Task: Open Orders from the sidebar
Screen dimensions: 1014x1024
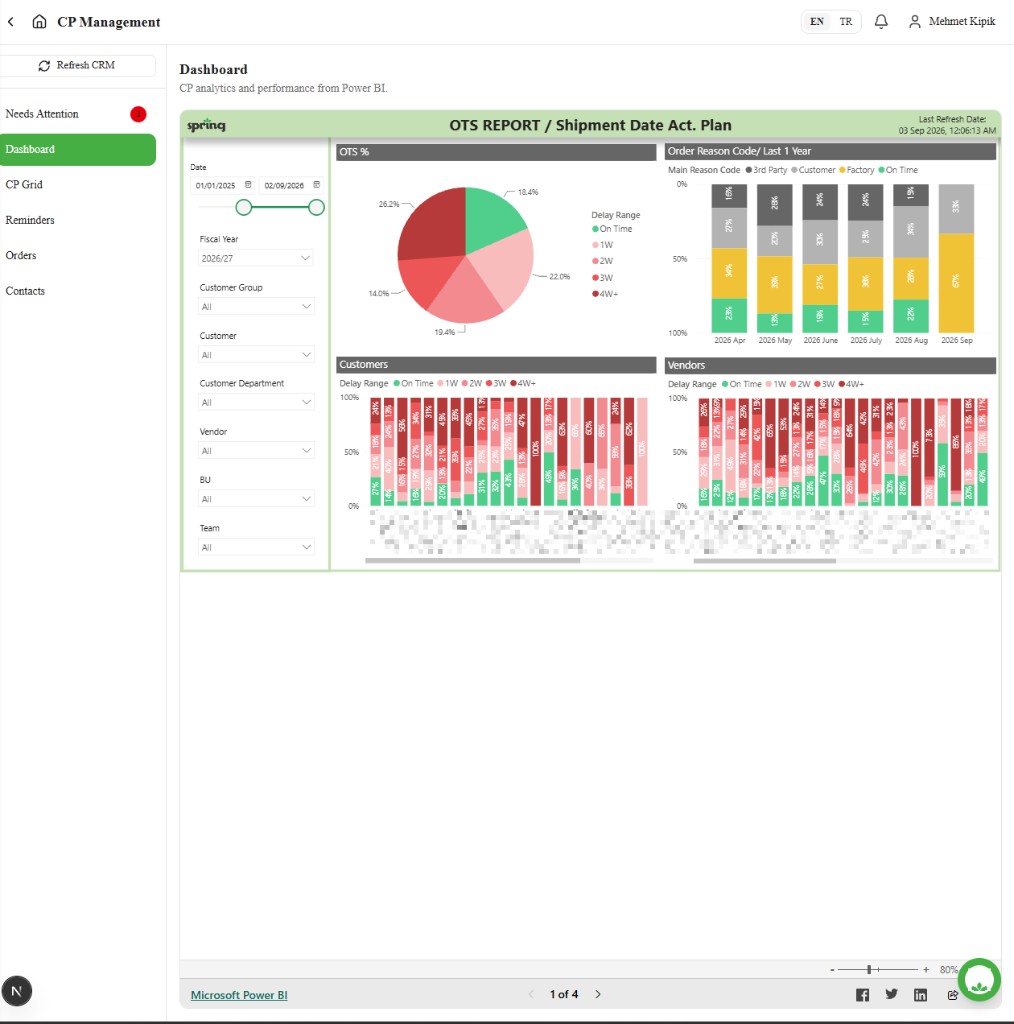Action: (x=78, y=255)
